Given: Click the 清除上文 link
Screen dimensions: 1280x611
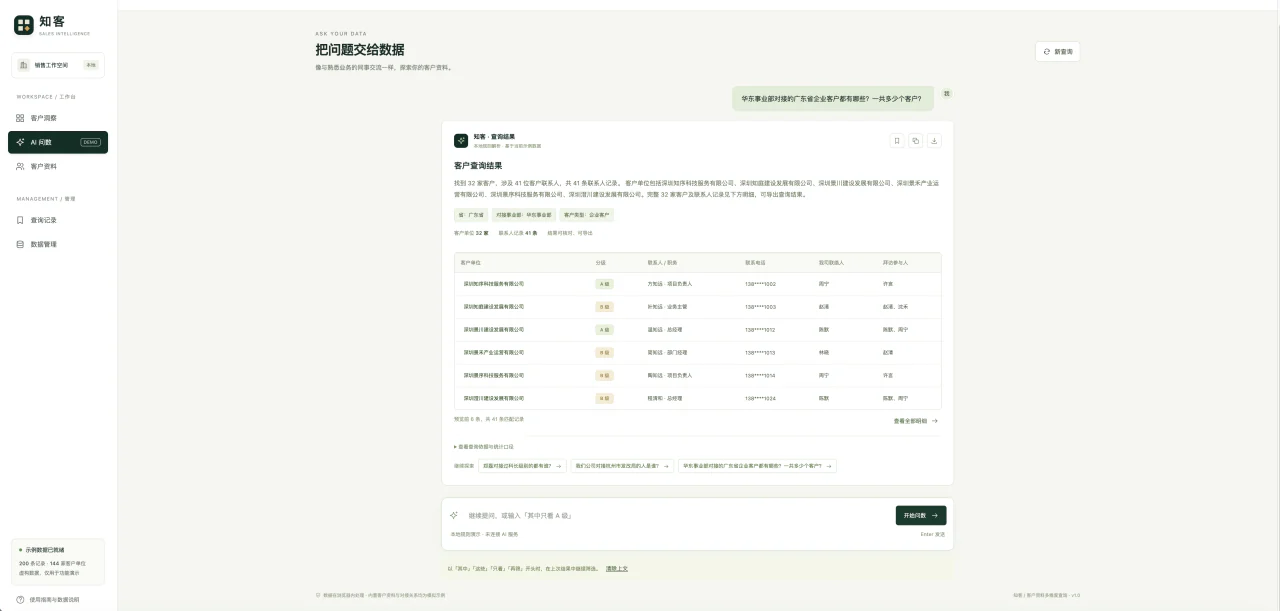Looking at the screenshot, I should (x=617, y=568).
